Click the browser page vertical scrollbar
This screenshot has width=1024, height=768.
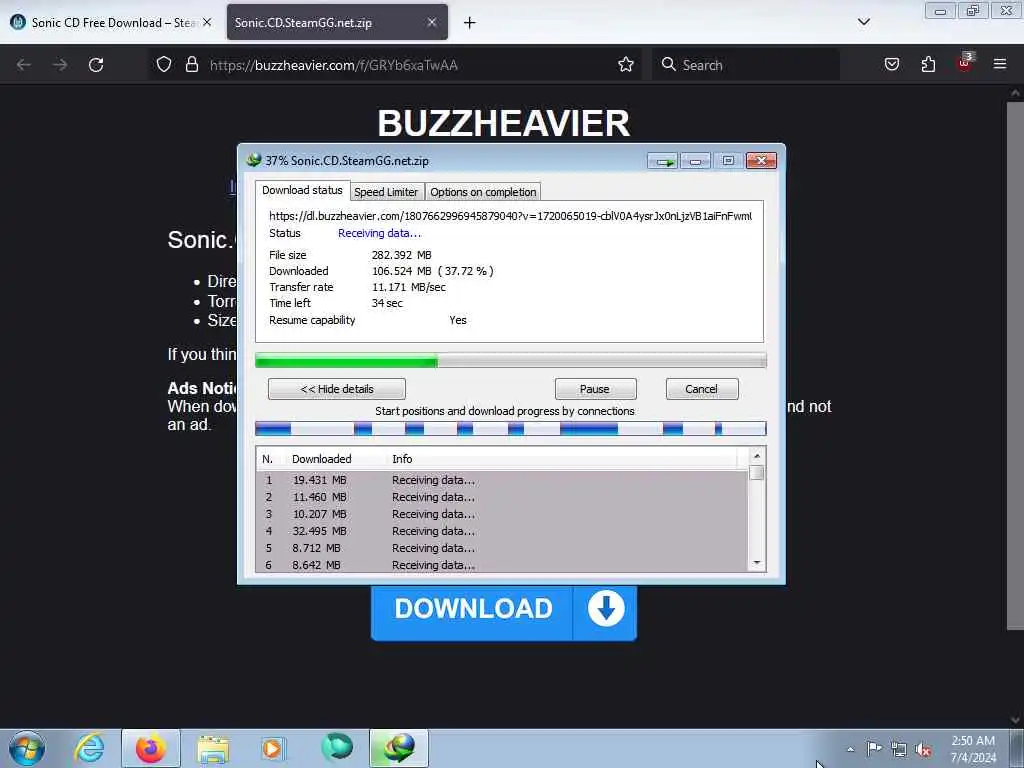pos(1015,366)
